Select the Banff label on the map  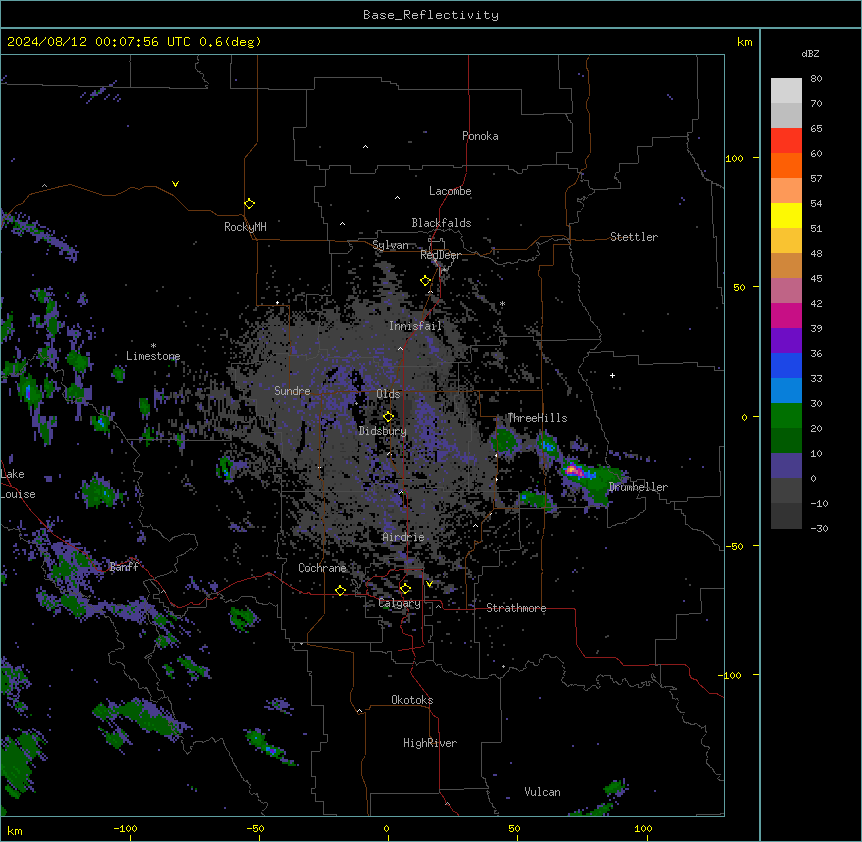pos(124,567)
